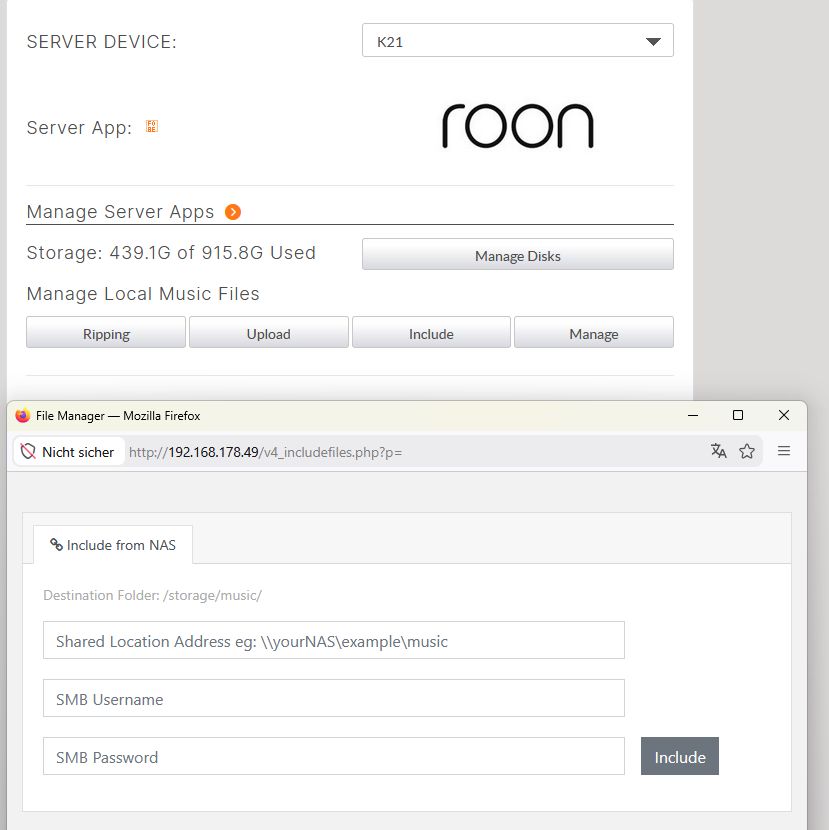Switch to the Include from NAS tab
Viewport: 829px width, 830px height.
coord(113,545)
